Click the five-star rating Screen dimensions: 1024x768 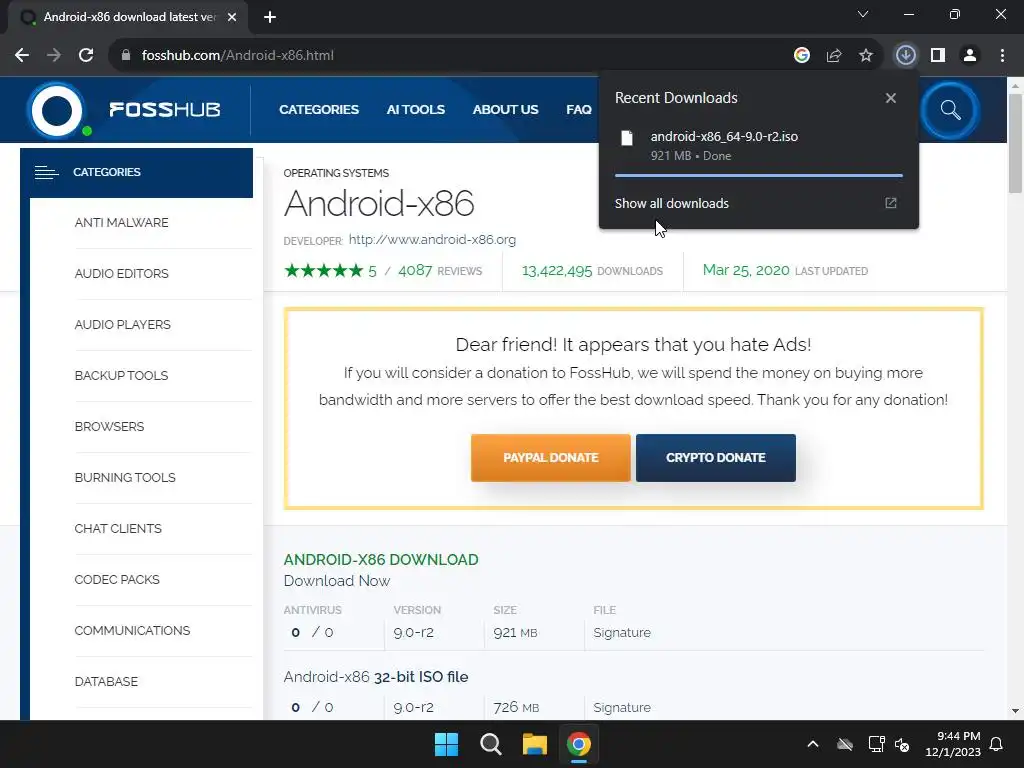coord(324,270)
